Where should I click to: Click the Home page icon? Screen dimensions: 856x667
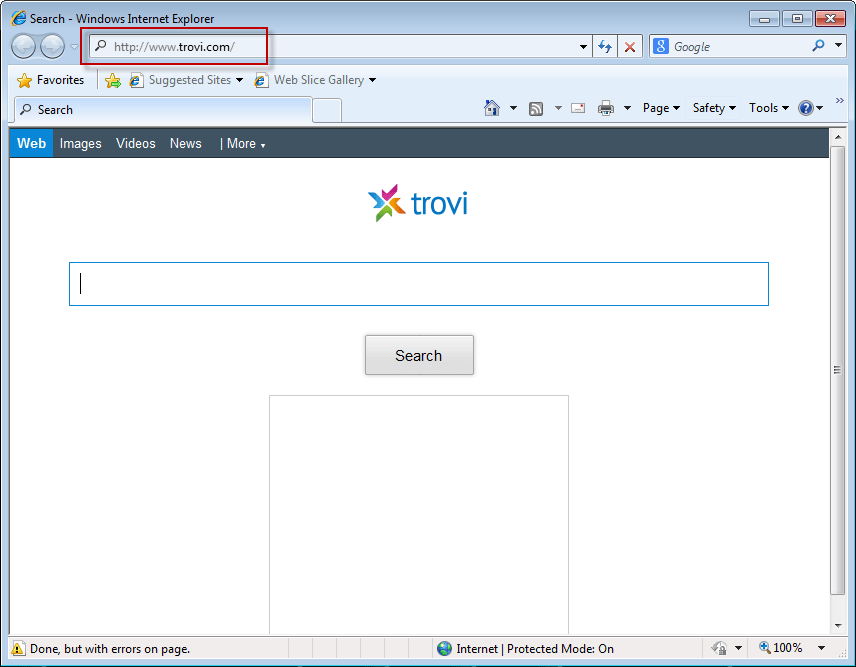pyautogui.click(x=492, y=108)
